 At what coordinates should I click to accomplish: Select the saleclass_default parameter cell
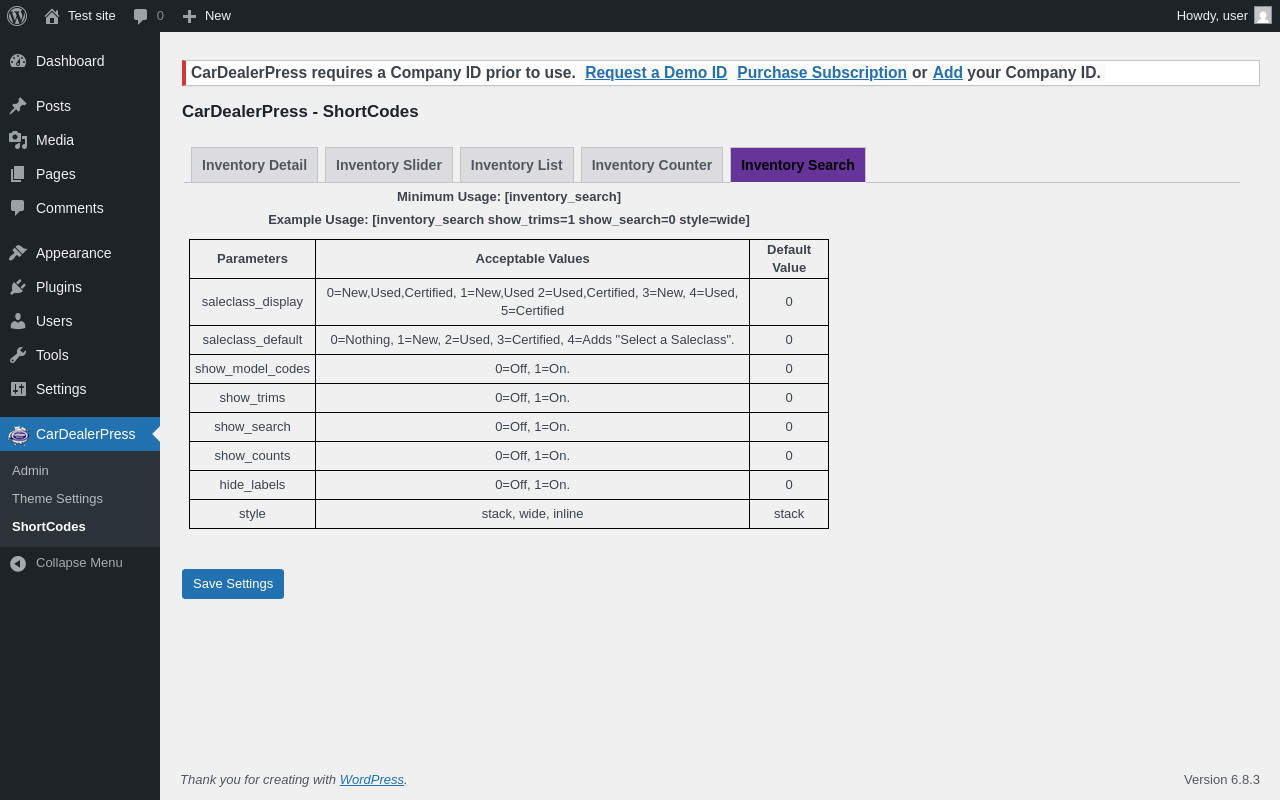(252, 340)
